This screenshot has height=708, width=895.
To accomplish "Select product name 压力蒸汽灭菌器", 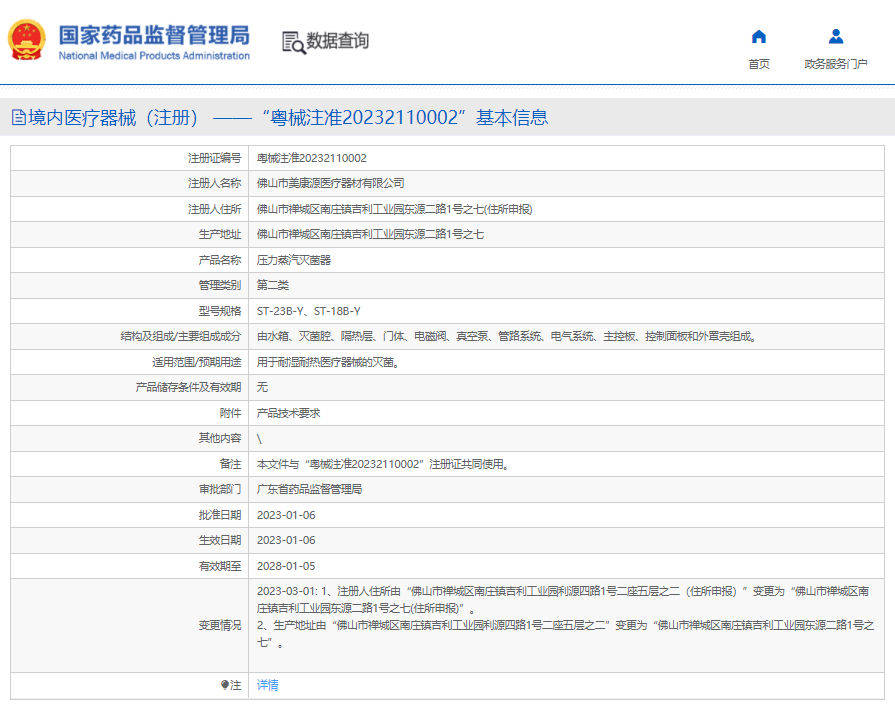I will 294,260.
